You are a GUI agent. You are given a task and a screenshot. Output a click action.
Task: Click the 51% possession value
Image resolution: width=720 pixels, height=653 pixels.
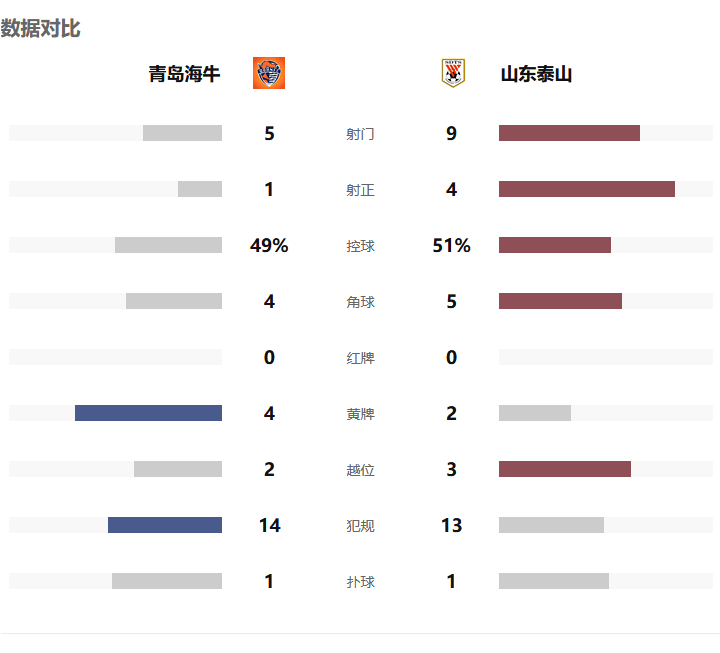451,245
